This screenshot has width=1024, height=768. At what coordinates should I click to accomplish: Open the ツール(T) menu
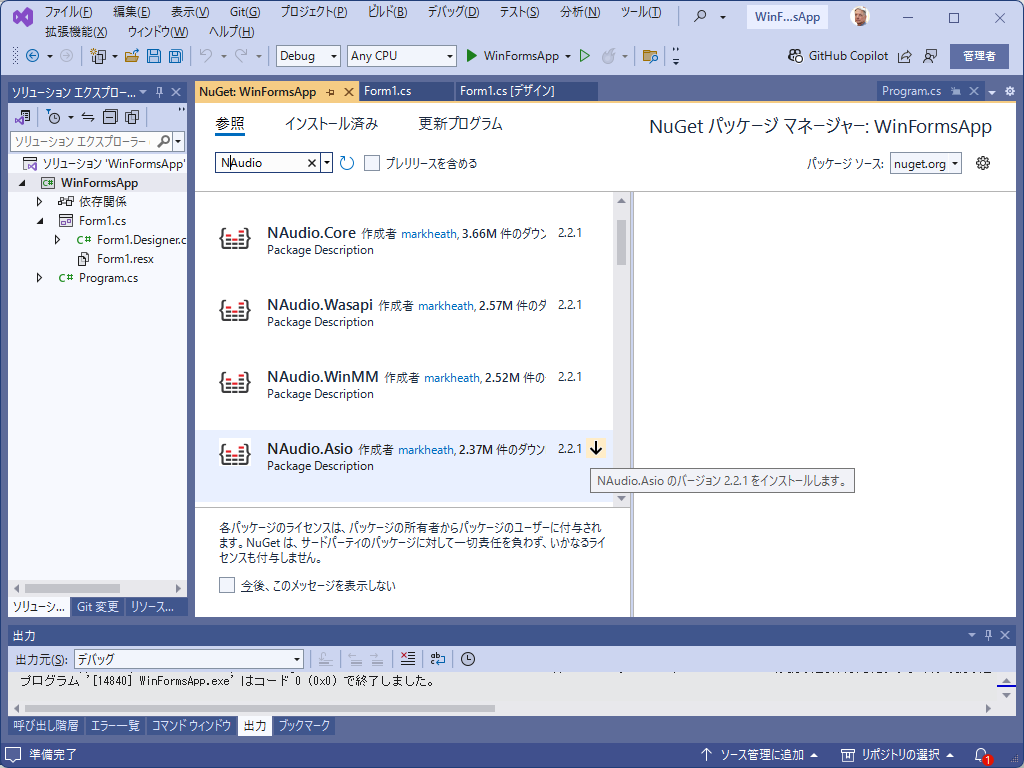[x=641, y=12]
